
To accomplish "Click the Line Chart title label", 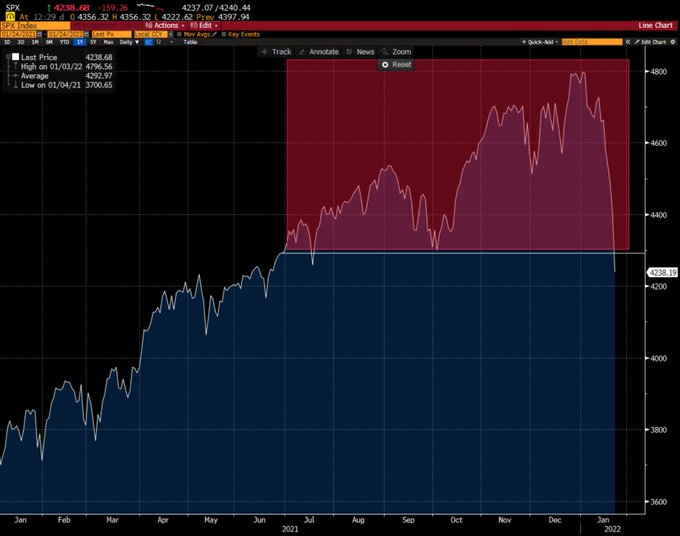I will click(655, 26).
